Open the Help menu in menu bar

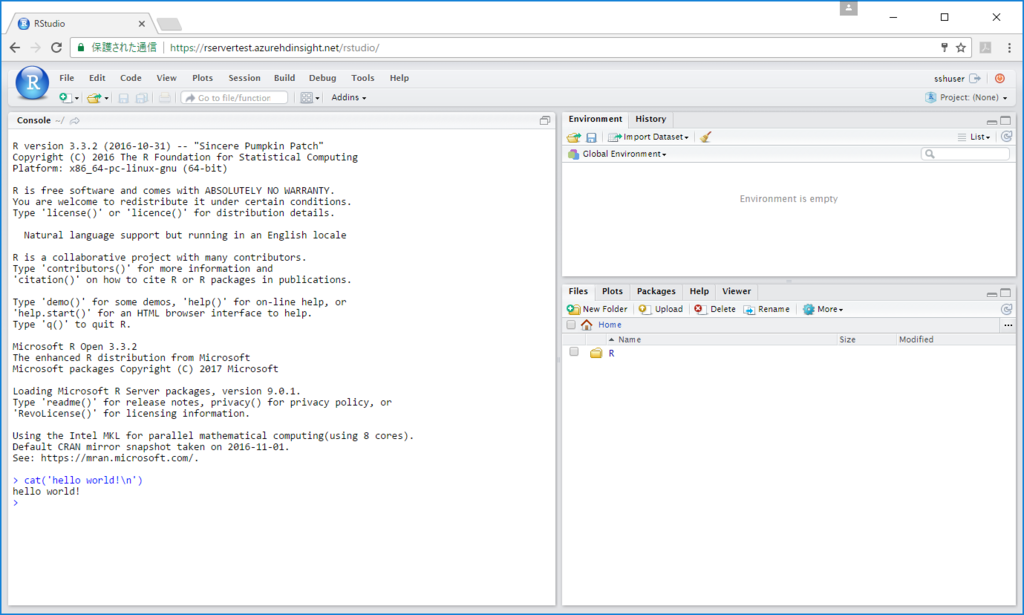click(x=399, y=78)
